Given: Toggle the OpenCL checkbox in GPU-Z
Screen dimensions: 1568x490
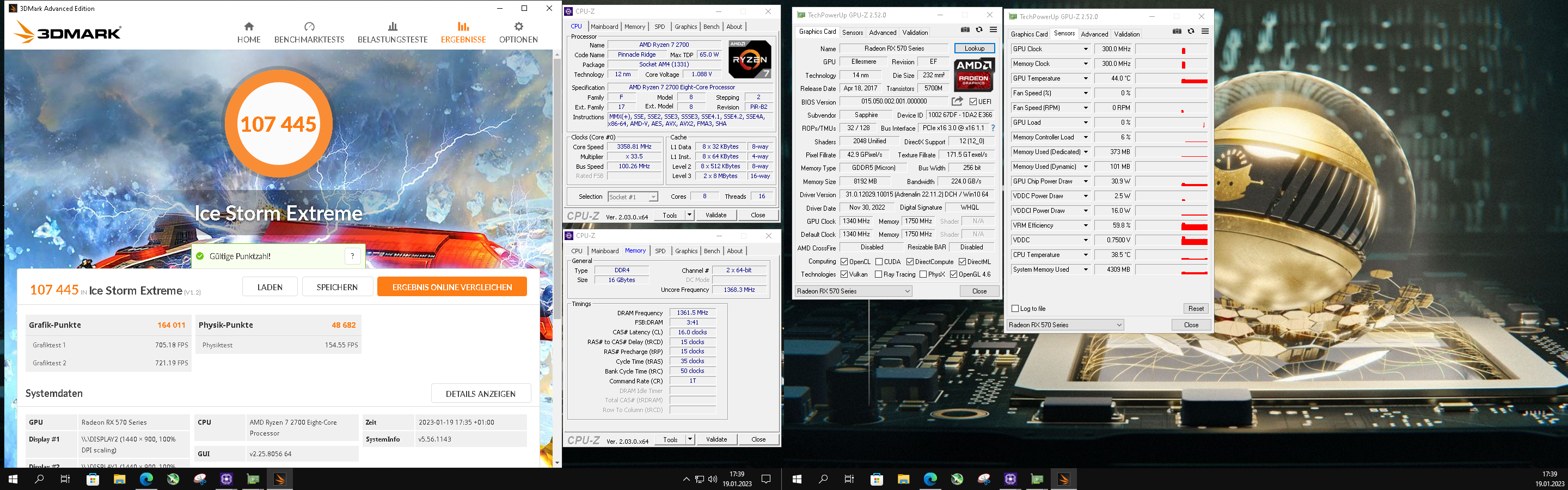Looking at the screenshot, I should 844,262.
